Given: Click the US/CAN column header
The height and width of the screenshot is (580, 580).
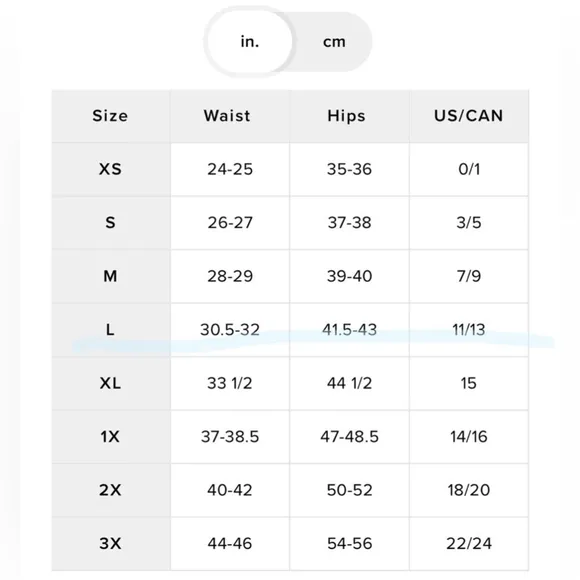Looking at the screenshot, I should (x=469, y=116).
